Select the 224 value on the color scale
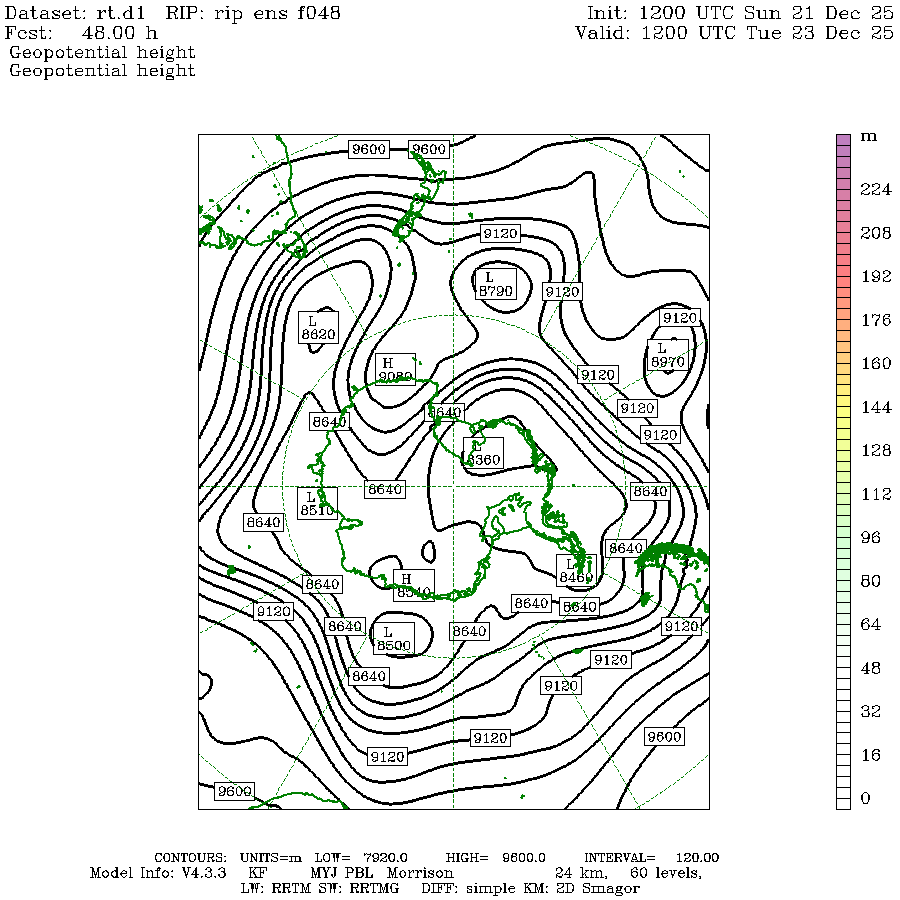The height and width of the screenshot is (900, 900). (876, 189)
